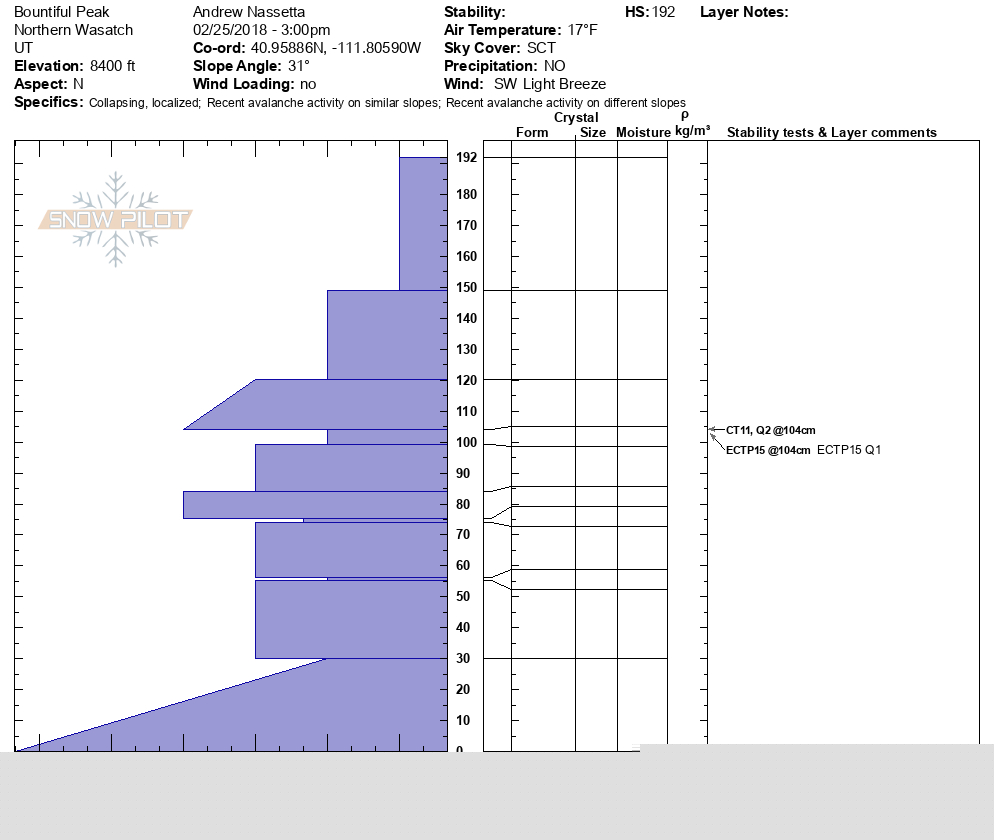Select the Slope Angle value 31°
Image resolution: width=994 pixels, height=840 pixels.
(x=298, y=66)
